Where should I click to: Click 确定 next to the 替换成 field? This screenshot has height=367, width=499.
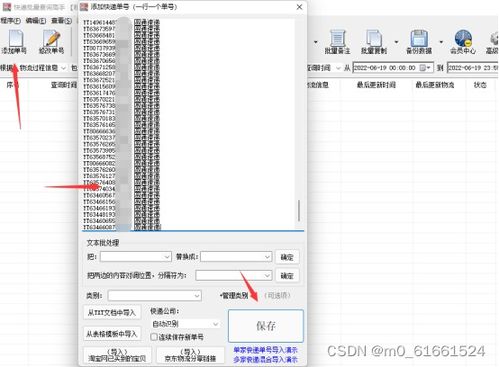(x=287, y=257)
